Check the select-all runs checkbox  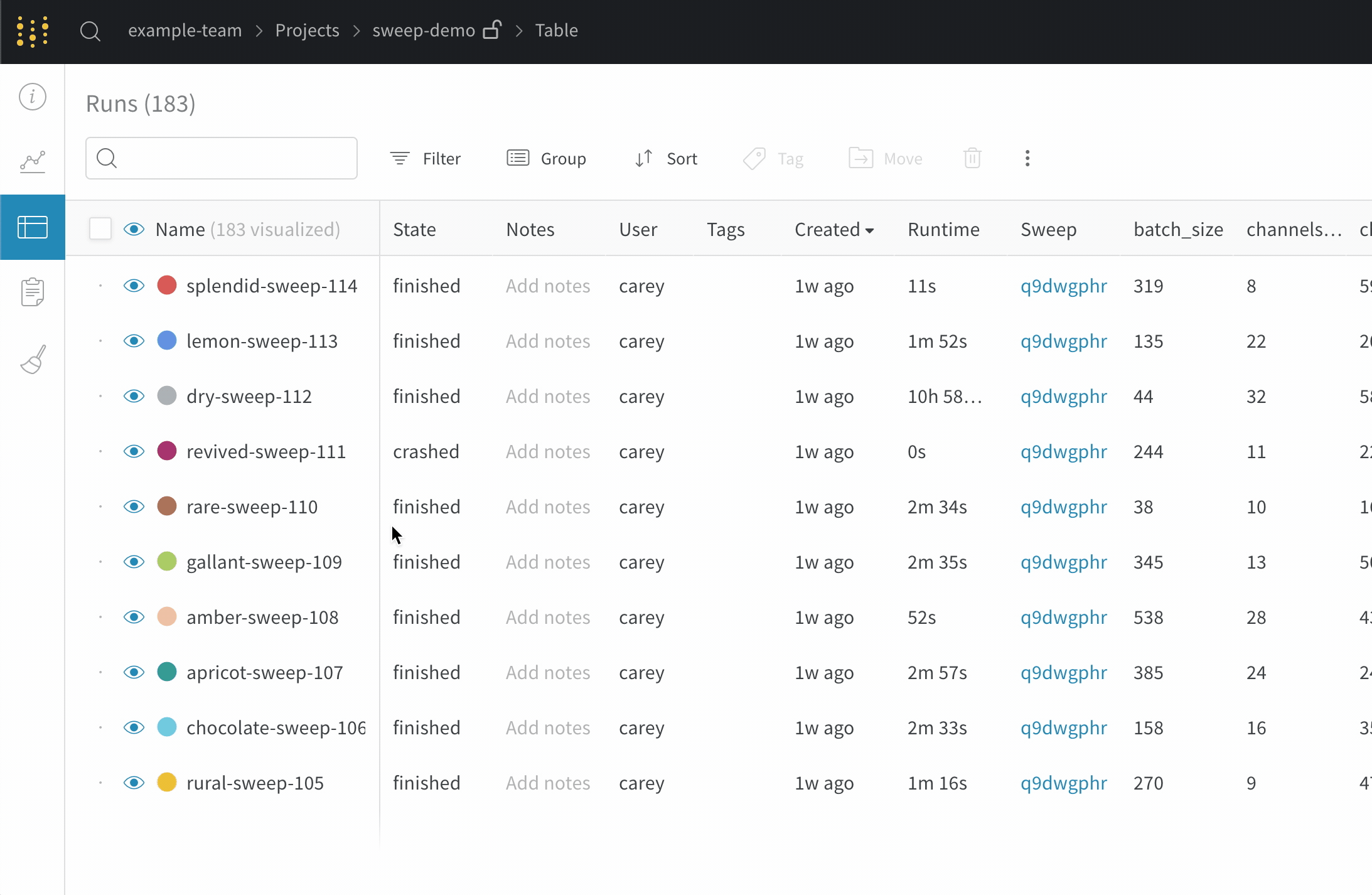click(x=100, y=229)
